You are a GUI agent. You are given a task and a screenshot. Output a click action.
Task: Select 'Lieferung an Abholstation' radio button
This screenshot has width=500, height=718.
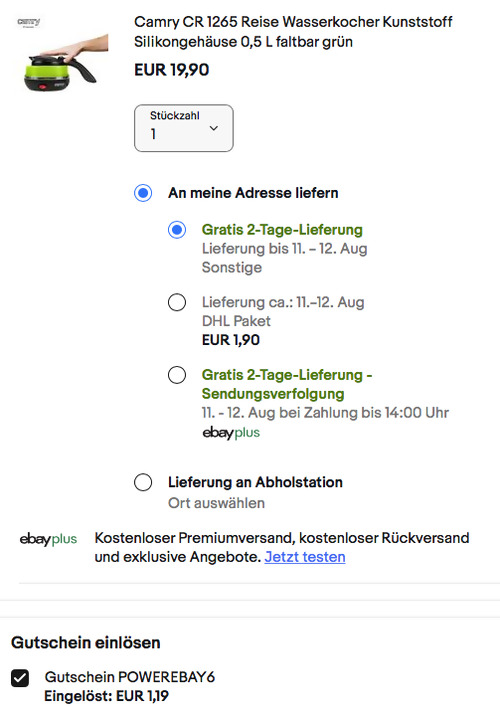[143, 482]
